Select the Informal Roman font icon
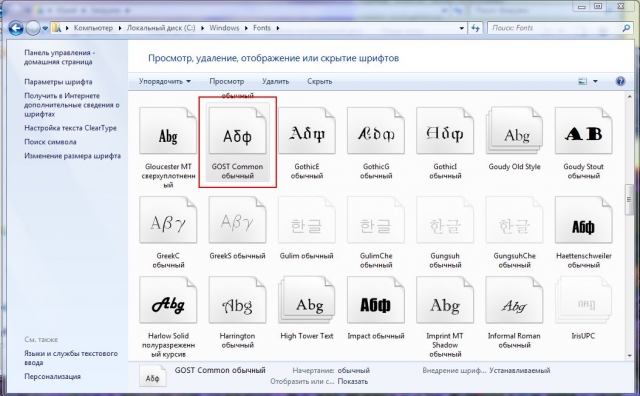The image size is (640, 396). 514,300
